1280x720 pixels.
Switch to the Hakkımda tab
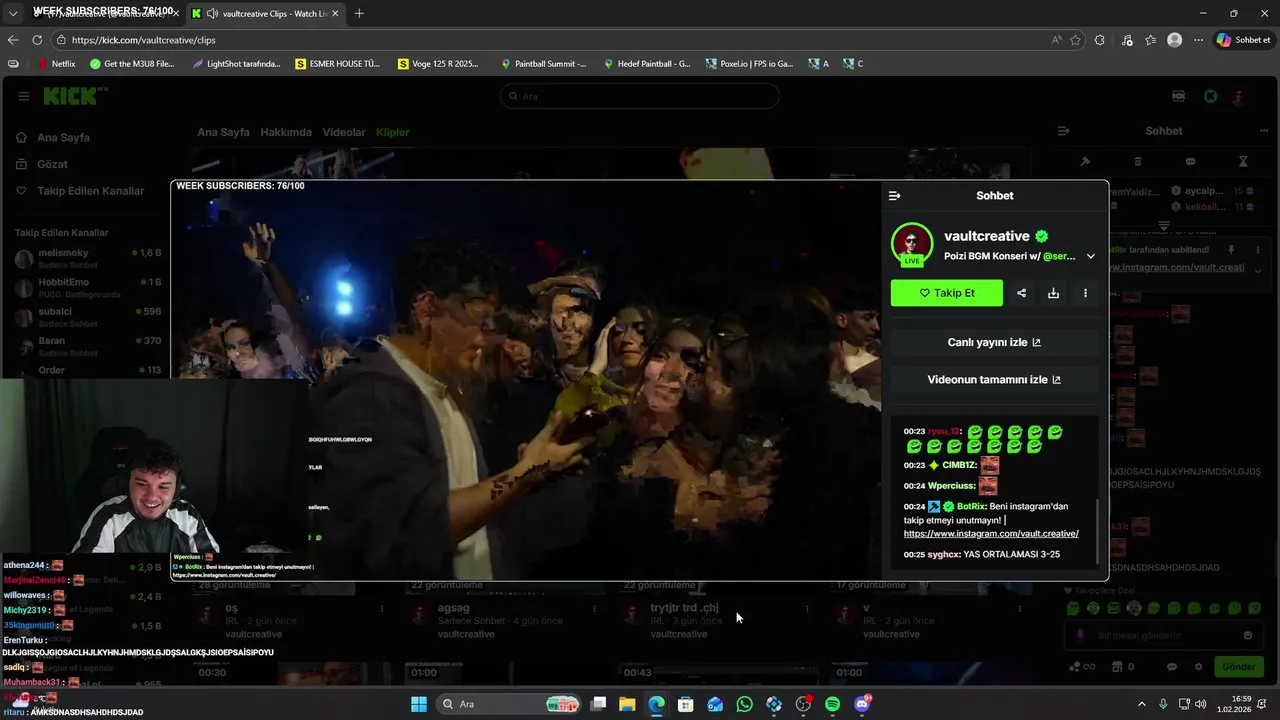click(x=286, y=132)
